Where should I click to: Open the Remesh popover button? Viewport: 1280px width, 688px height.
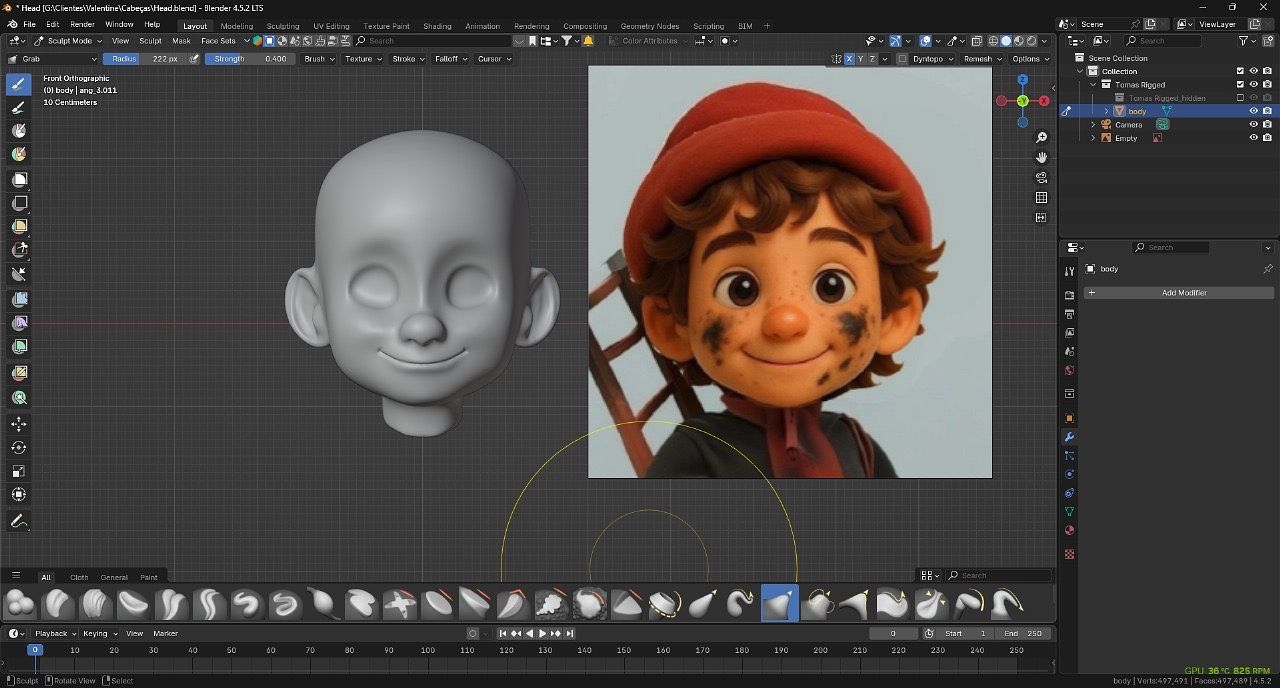980,59
